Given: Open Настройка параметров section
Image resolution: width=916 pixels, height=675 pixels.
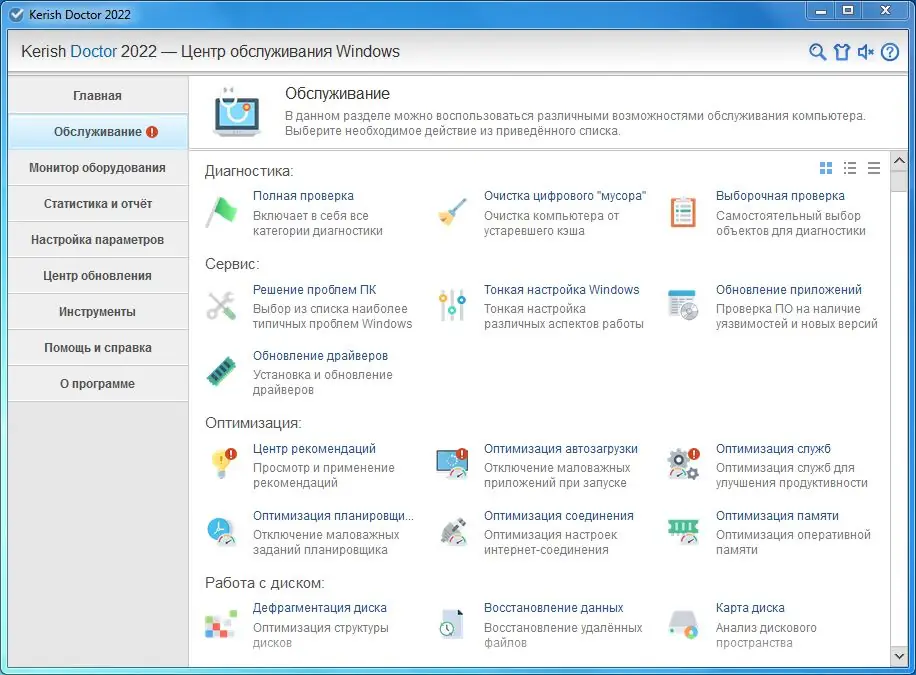Looking at the screenshot, I should [98, 240].
